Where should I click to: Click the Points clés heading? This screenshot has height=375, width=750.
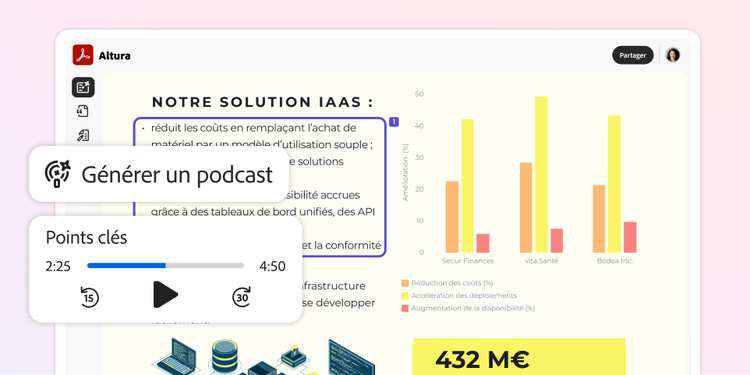point(87,237)
